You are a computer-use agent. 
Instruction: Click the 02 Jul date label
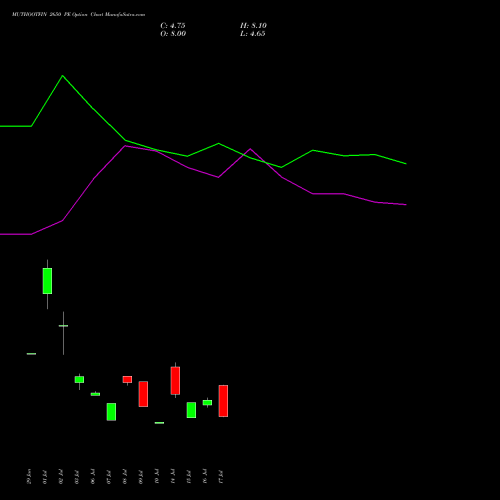point(61,477)
